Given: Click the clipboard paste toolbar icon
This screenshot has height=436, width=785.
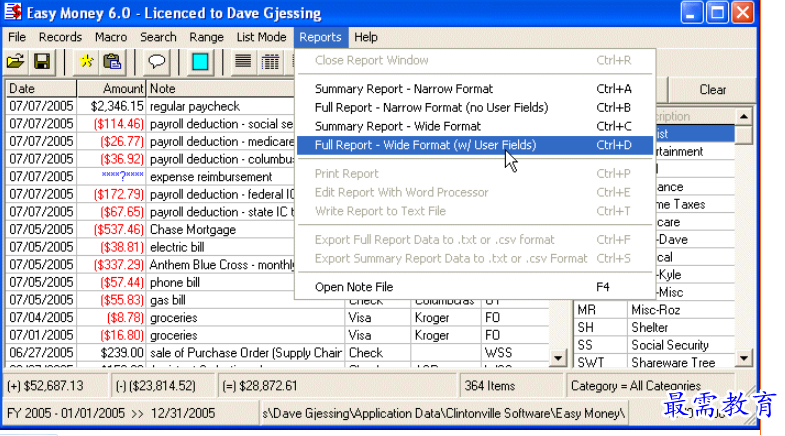Looking at the screenshot, I should (x=112, y=62).
